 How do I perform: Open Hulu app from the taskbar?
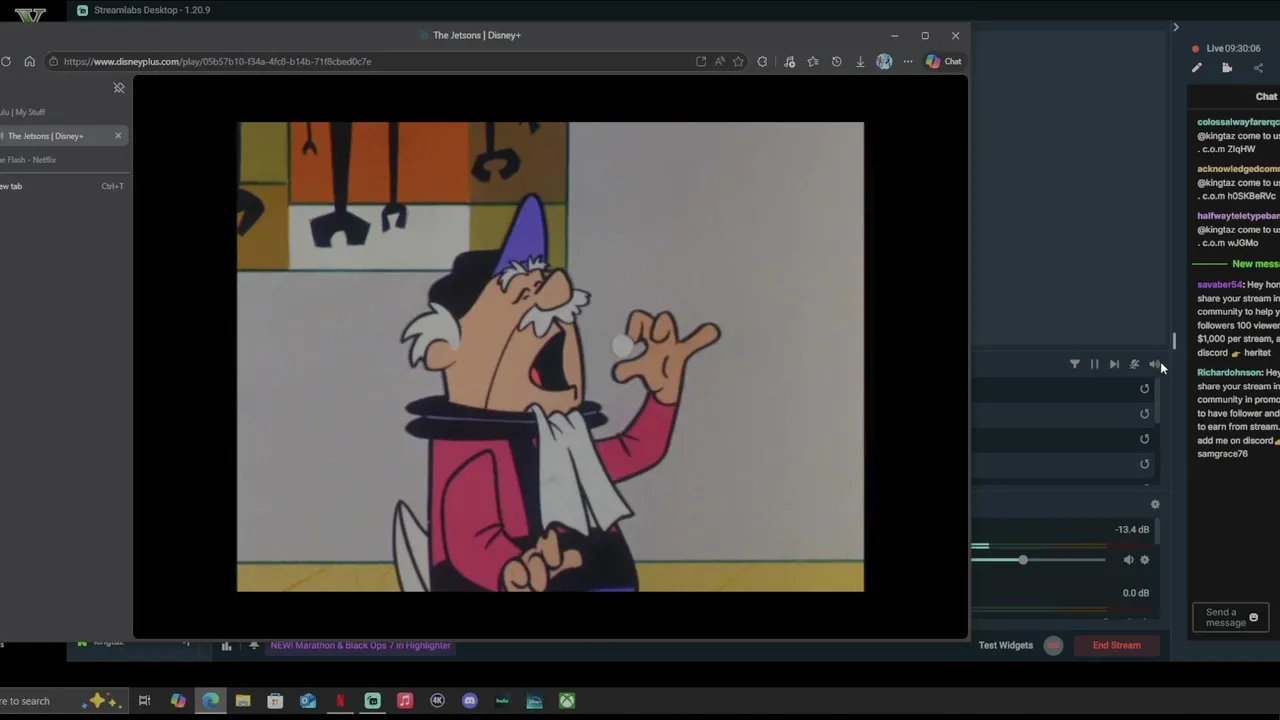(x=502, y=701)
